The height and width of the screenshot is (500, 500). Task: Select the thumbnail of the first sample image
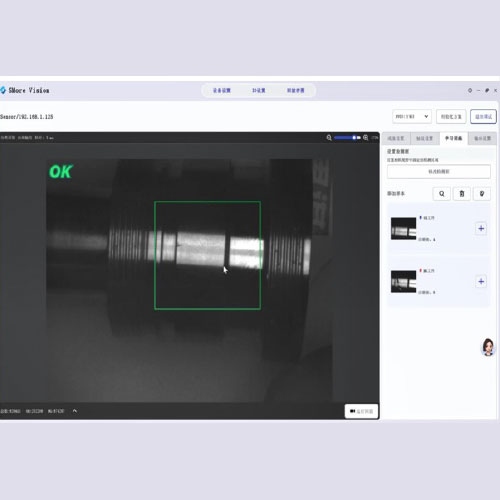403,228
